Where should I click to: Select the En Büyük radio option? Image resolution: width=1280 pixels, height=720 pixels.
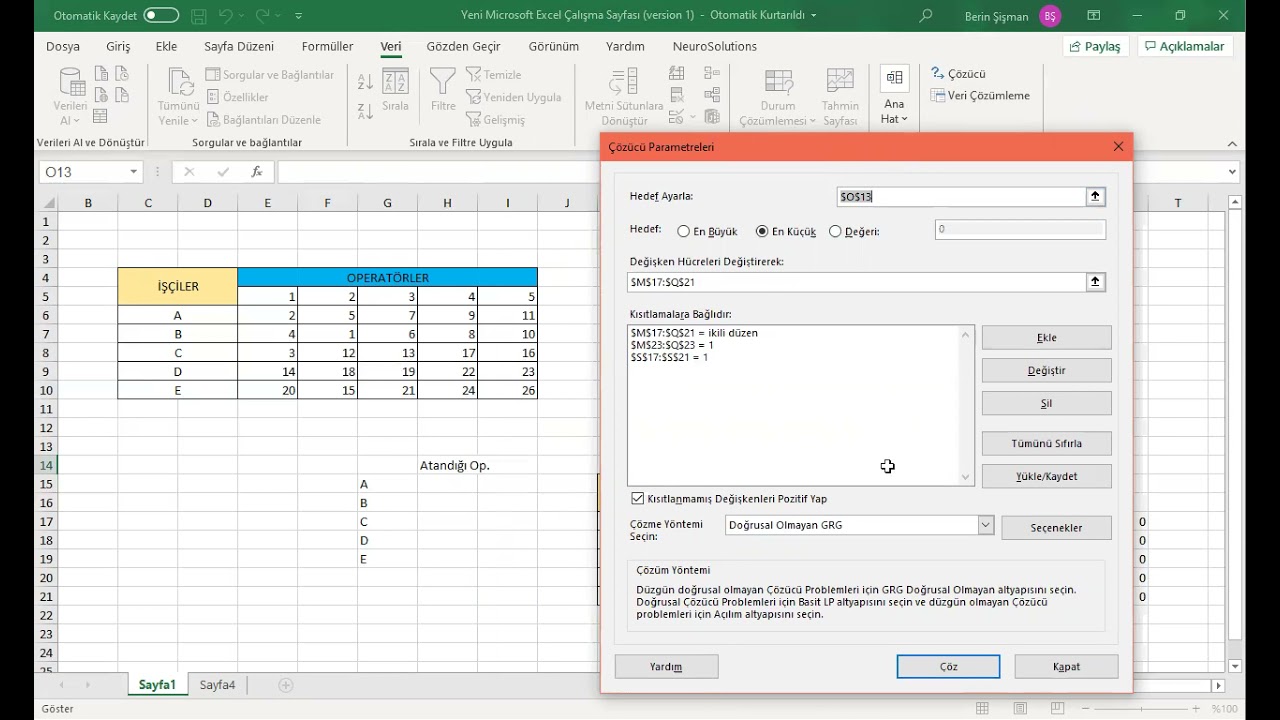point(684,231)
